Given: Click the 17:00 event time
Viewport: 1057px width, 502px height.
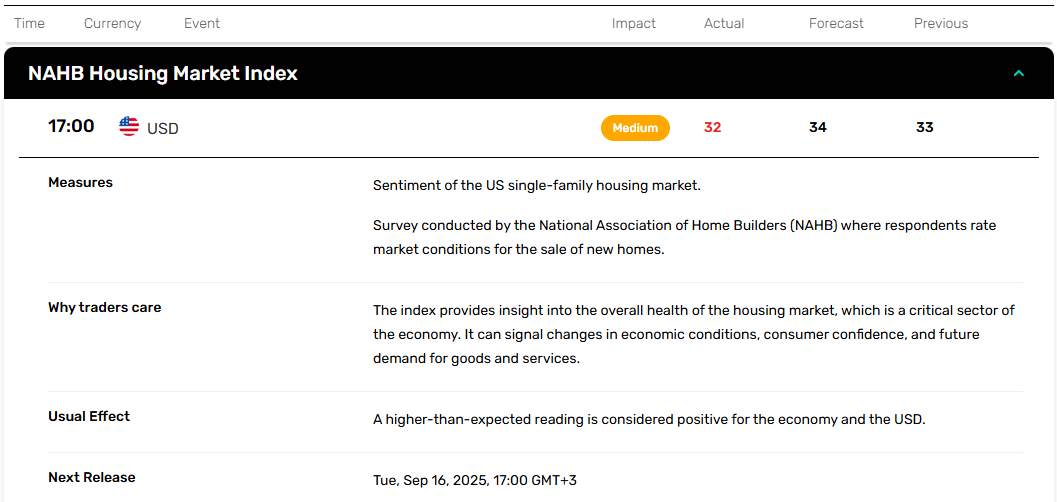Looking at the screenshot, I should pyautogui.click(x=71, y=126).
